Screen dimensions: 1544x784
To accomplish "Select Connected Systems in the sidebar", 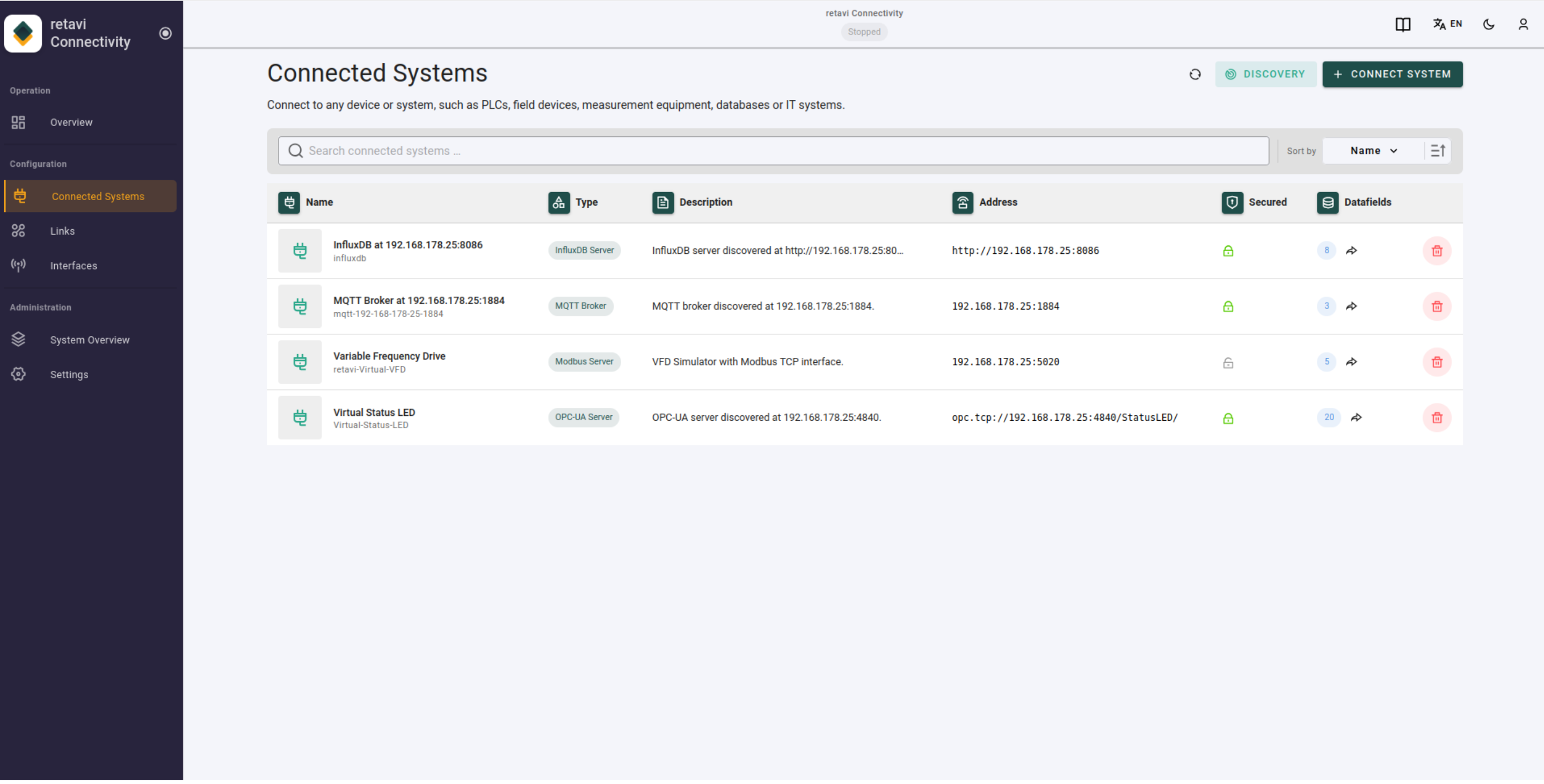I will click(90, 196).
